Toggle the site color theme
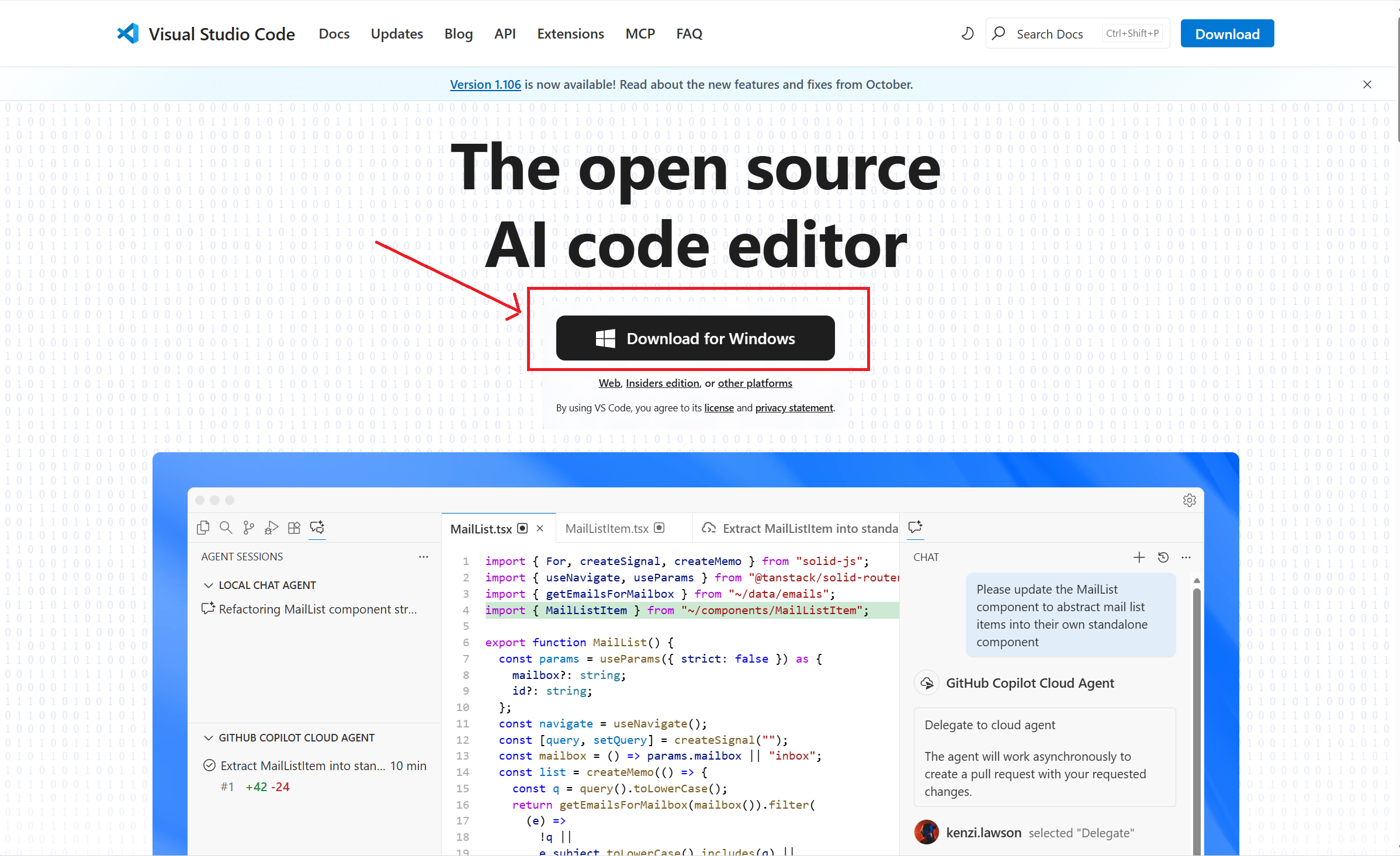The image size is (1400, 856). coord(967,33)
